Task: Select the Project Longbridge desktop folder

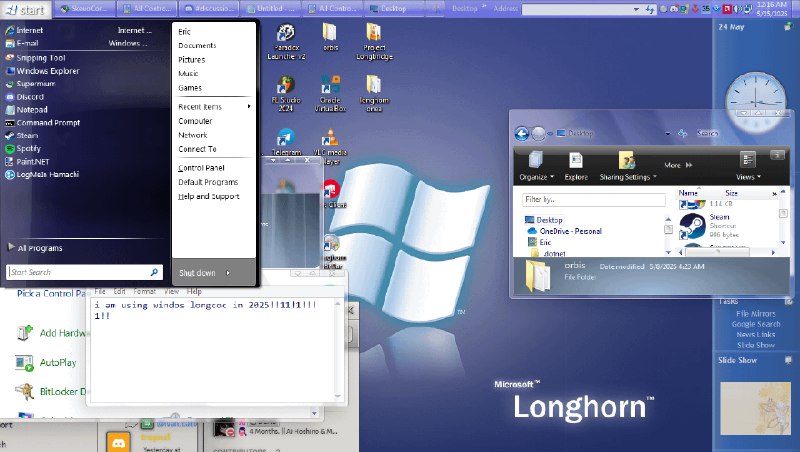Action: (374, 42)
